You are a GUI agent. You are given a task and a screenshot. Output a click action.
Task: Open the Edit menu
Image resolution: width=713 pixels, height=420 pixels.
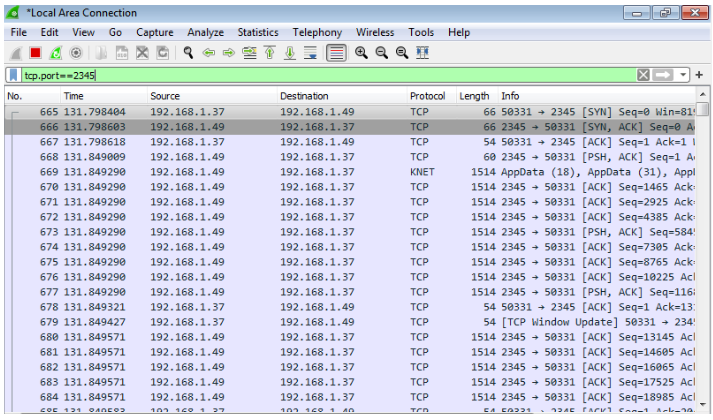[x=49, y=32]
